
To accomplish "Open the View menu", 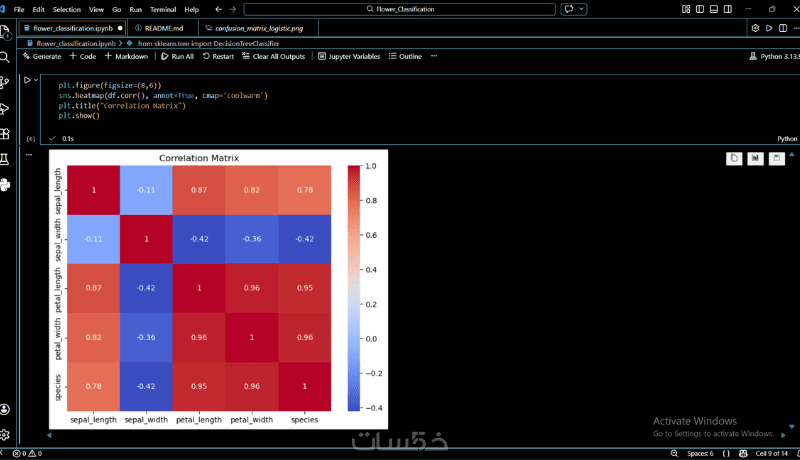I will (x=96, y=9).
